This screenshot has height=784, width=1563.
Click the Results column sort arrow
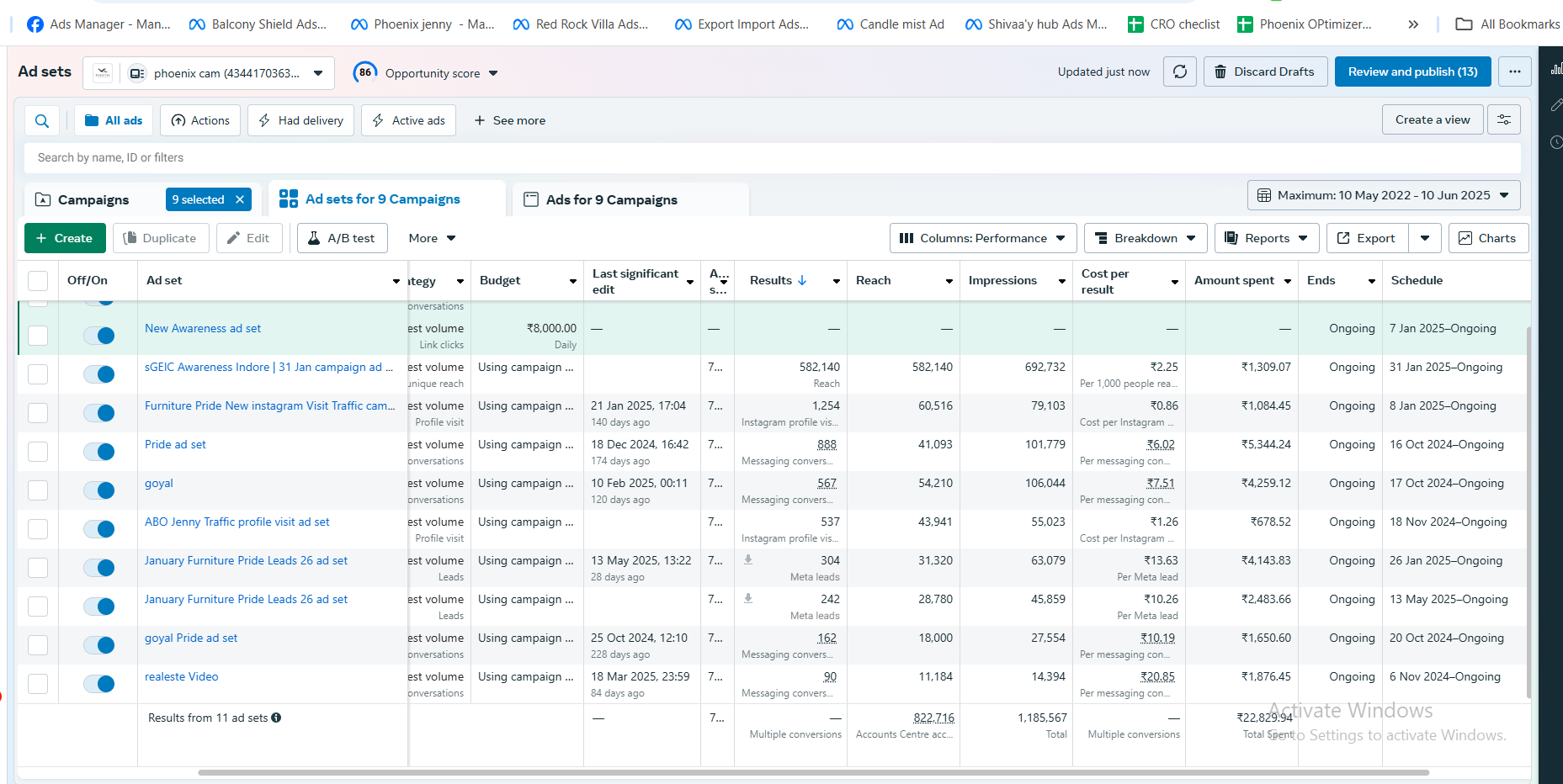[x=802, y=280]
